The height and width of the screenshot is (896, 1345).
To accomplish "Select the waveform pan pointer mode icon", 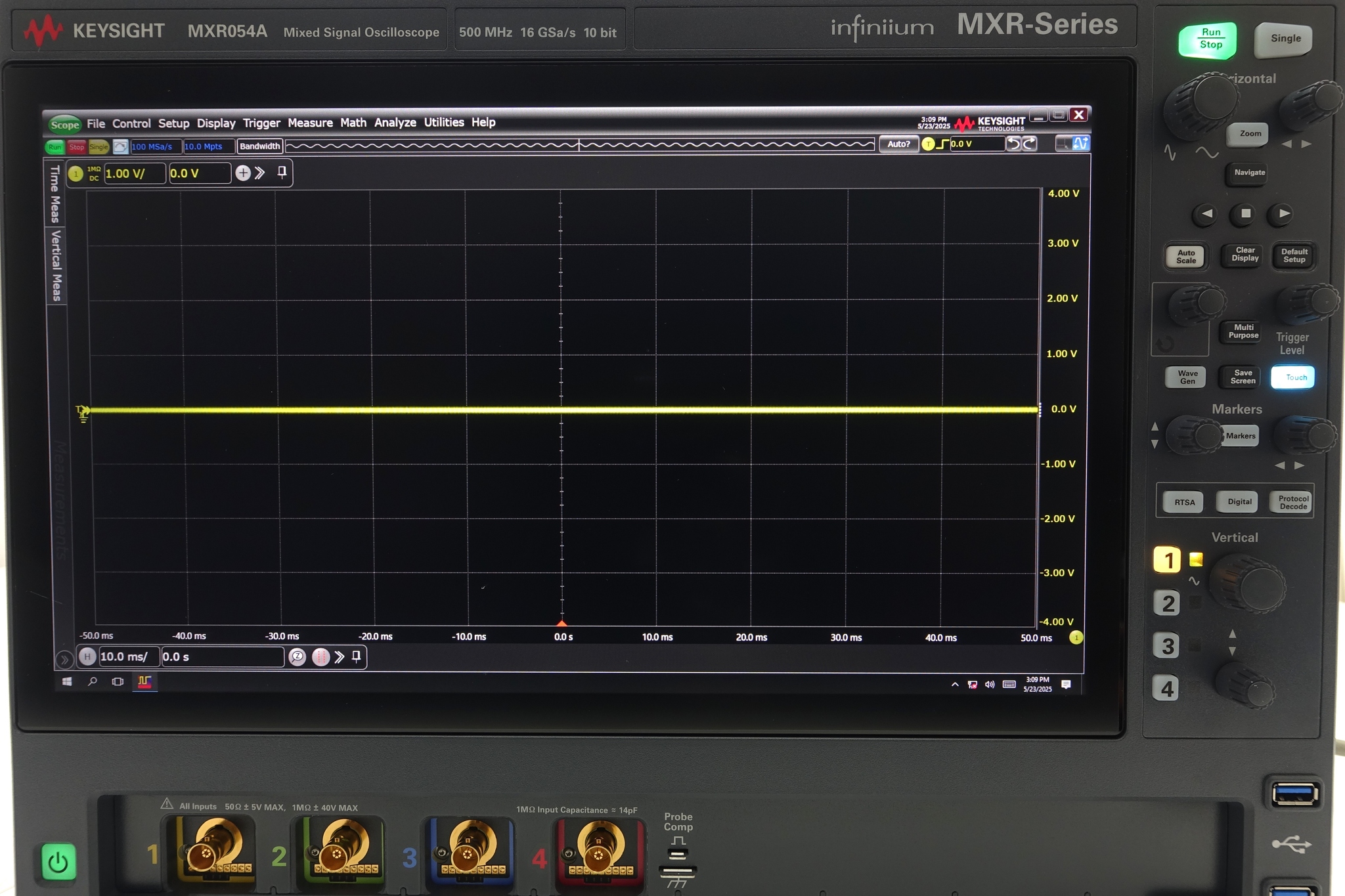I will [1080, 143].
